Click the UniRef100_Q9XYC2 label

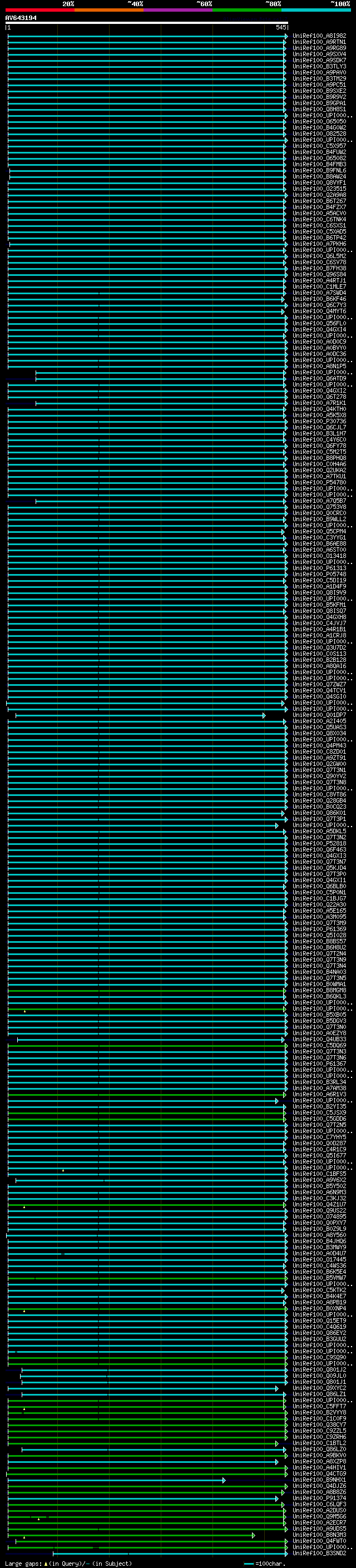[319, 1388]
